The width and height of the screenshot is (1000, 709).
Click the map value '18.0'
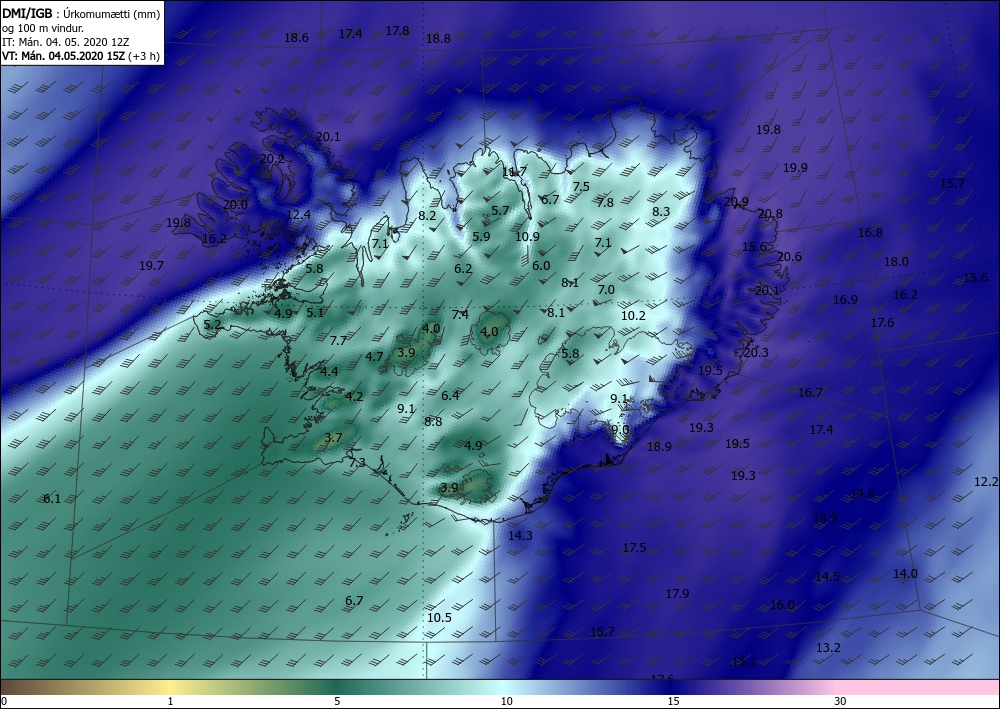click(x=896, y=261)
